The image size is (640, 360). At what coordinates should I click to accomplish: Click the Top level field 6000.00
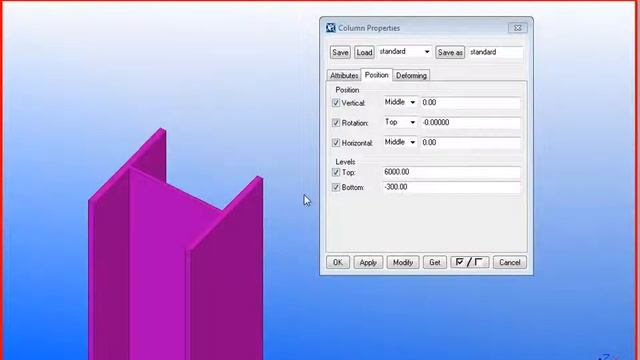451,172
